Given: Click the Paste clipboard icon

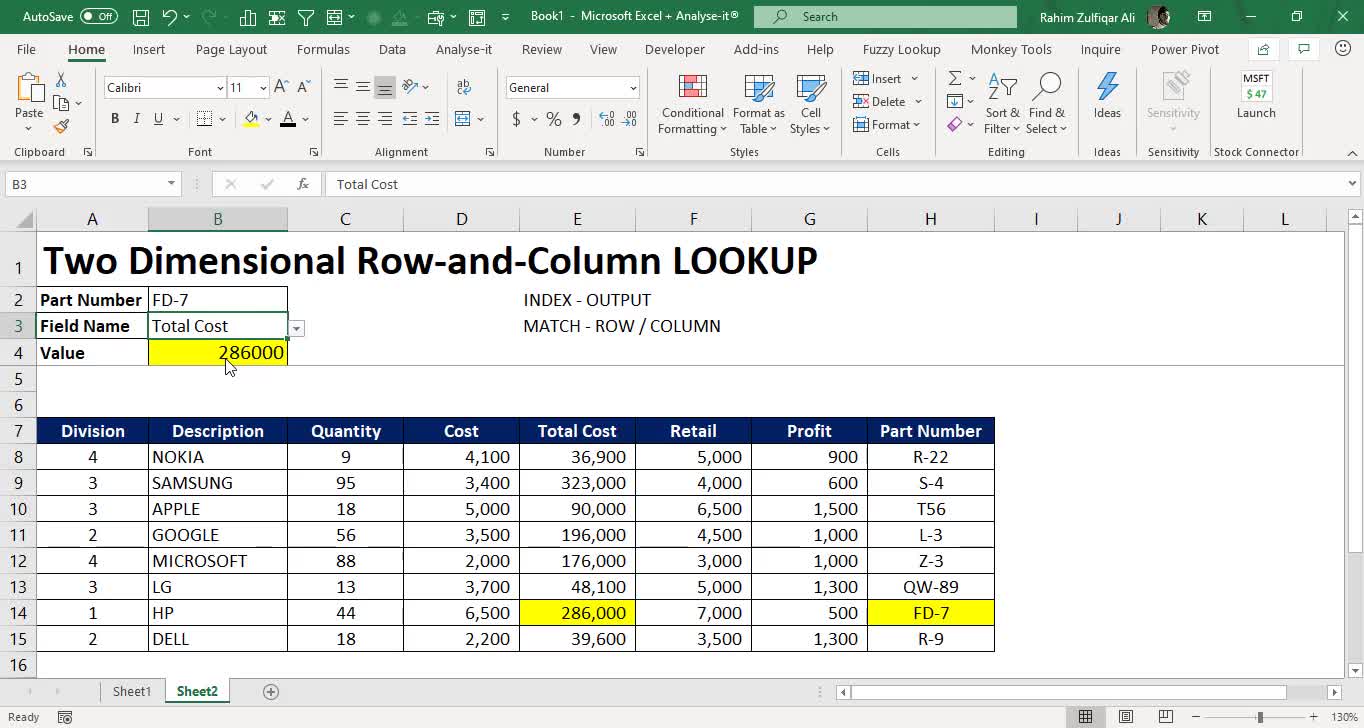Looking at the screenshot, I should (x=29, y=89).
